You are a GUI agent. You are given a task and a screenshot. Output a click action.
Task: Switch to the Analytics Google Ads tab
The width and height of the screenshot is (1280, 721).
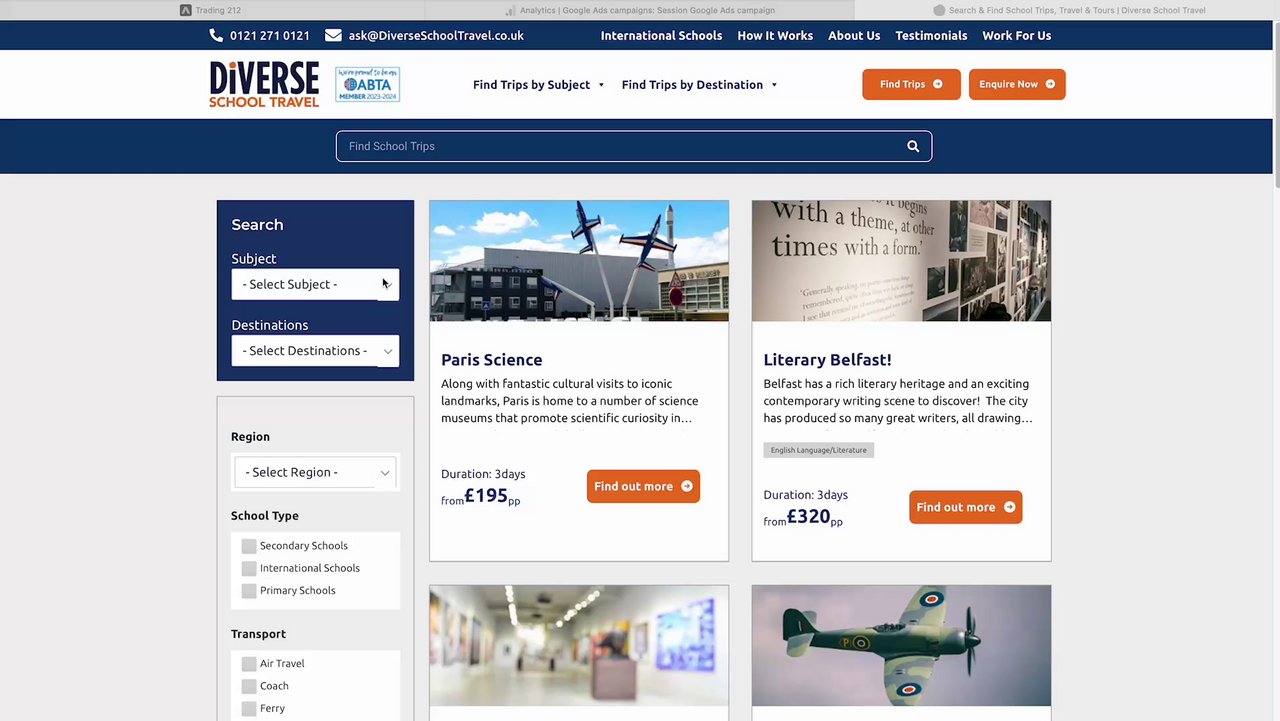pos(640,10)
